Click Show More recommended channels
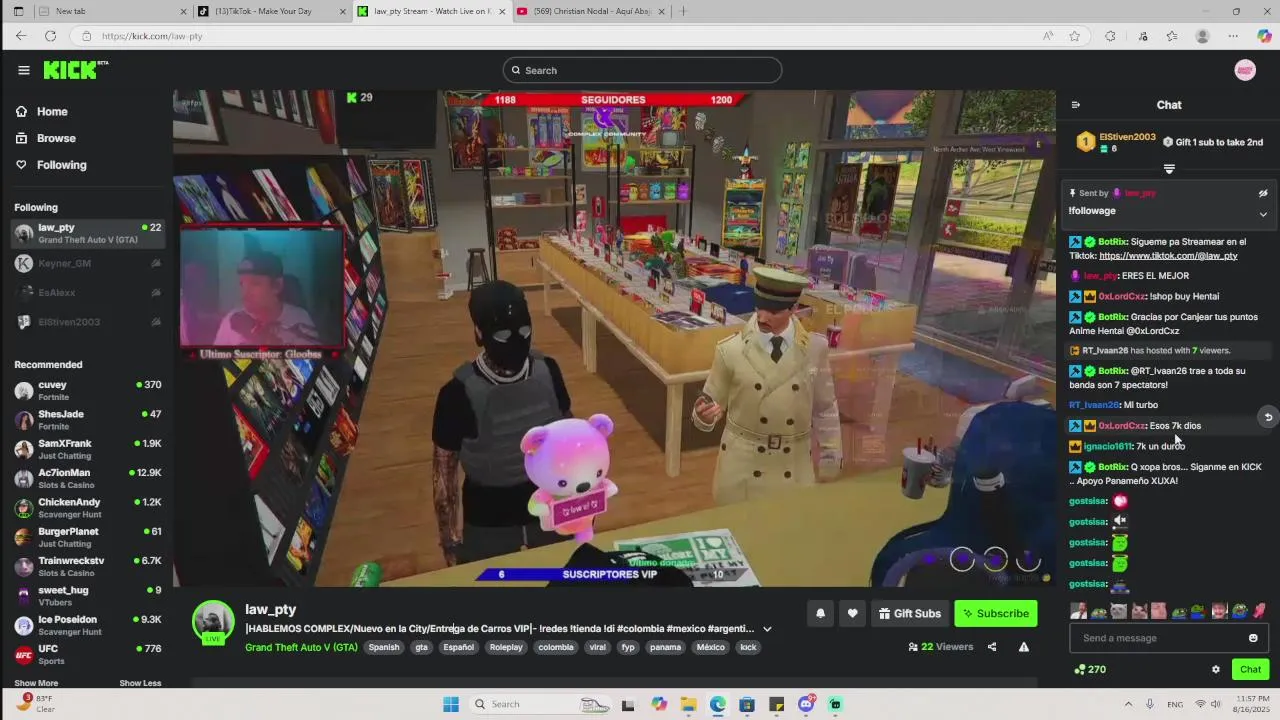The width and height of the screenshot is (1280, 720). tap(36, 683)
